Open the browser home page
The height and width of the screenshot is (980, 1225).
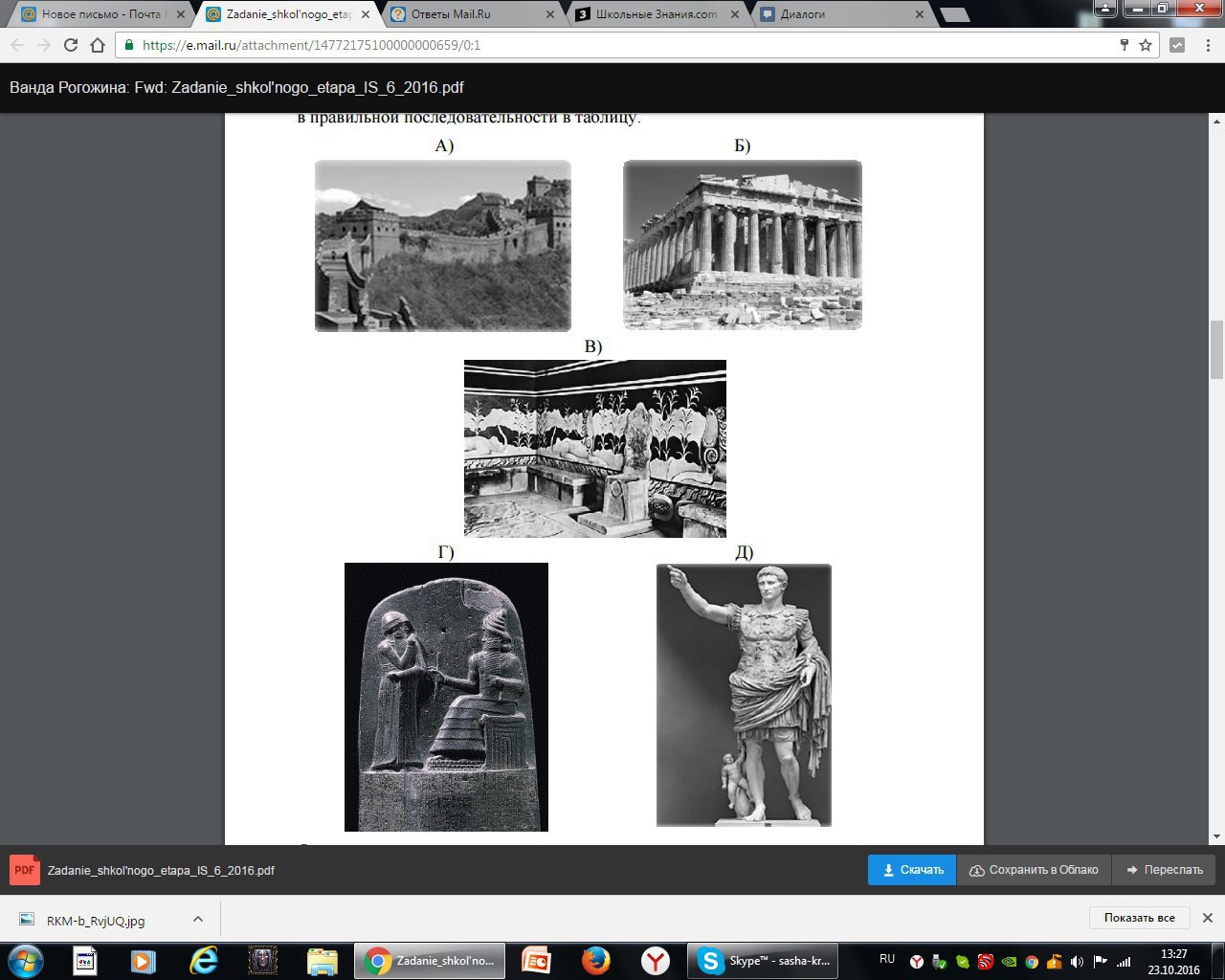(98, 45)
